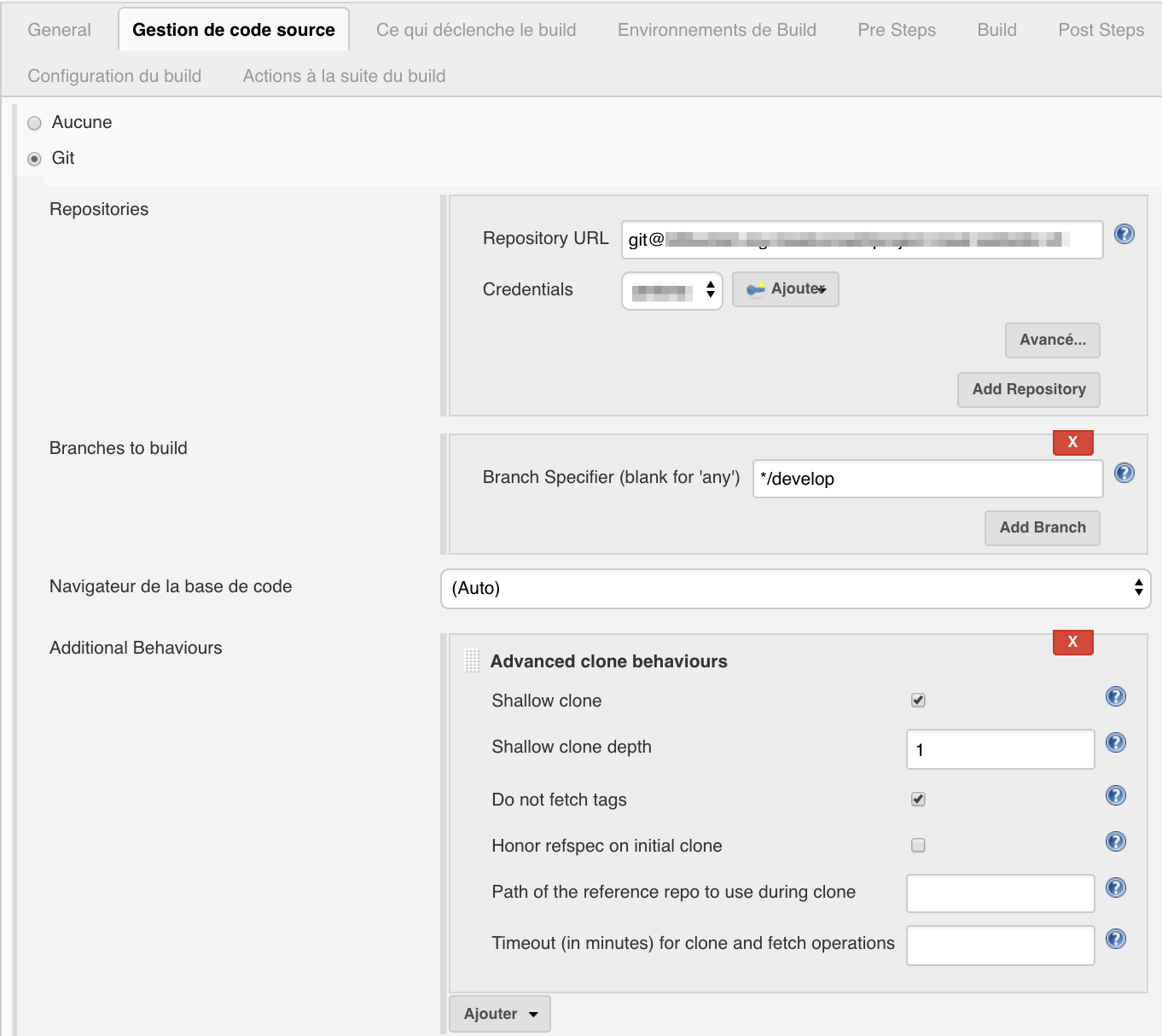1162x1036 pixels.
Task: Expand the Navigateur de la base de code dropdown
Action: click(795, 589)
